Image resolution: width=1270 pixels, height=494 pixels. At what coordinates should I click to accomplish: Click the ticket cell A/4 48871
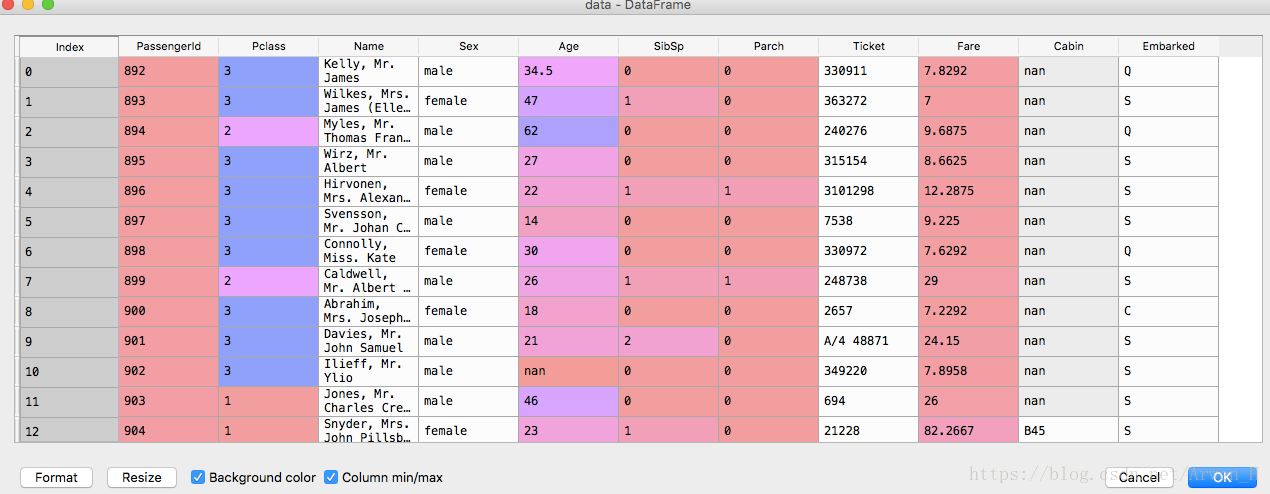tap(868, 341)
